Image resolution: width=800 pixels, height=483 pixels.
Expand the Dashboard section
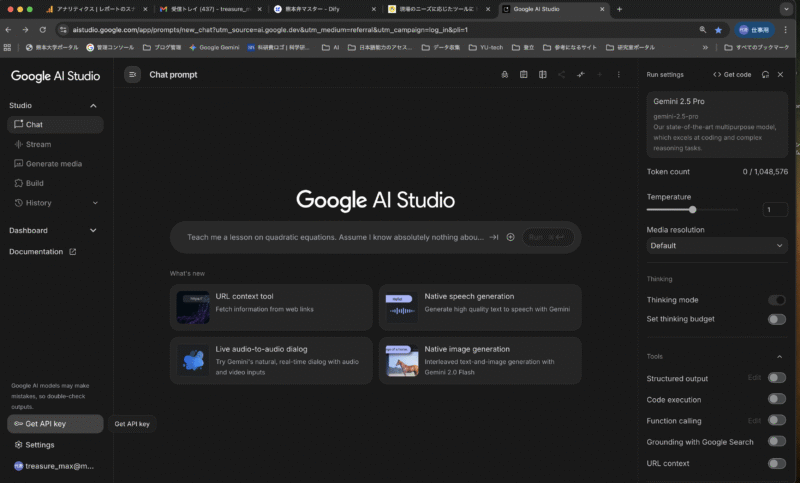(93, 230)
